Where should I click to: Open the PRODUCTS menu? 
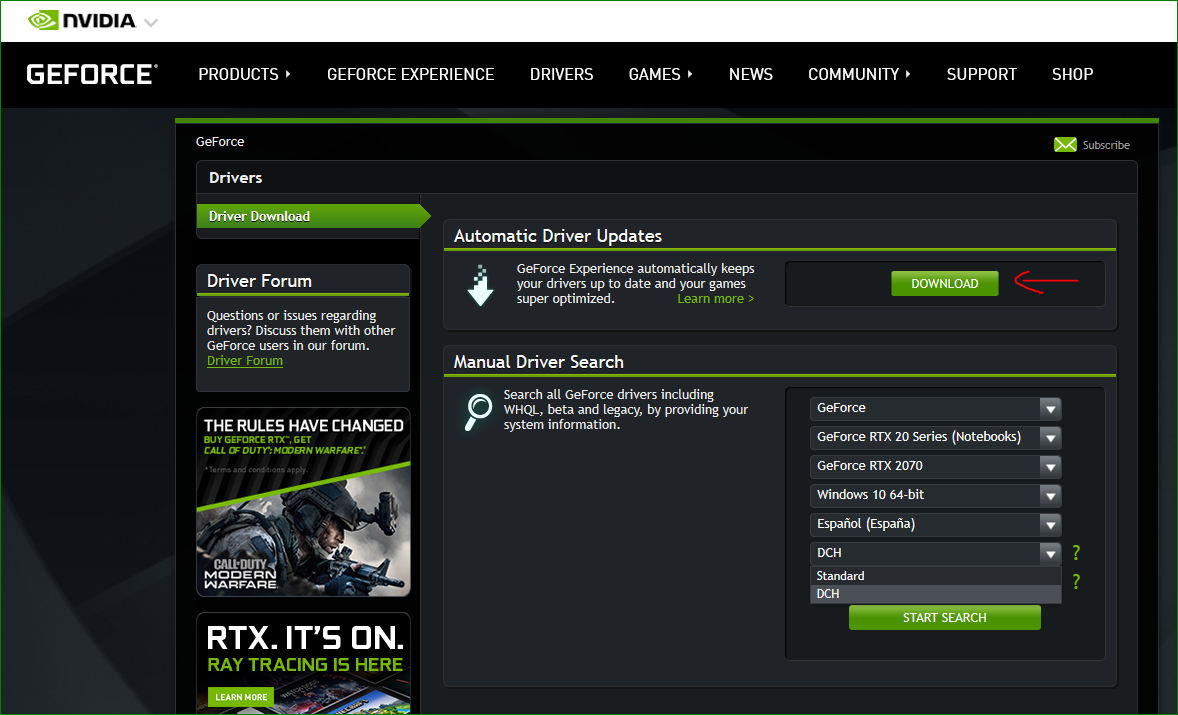click(244, 74)
